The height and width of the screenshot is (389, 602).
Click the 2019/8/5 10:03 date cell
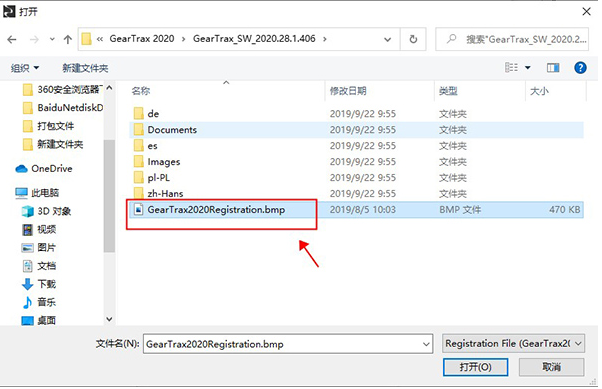[362, 210]
